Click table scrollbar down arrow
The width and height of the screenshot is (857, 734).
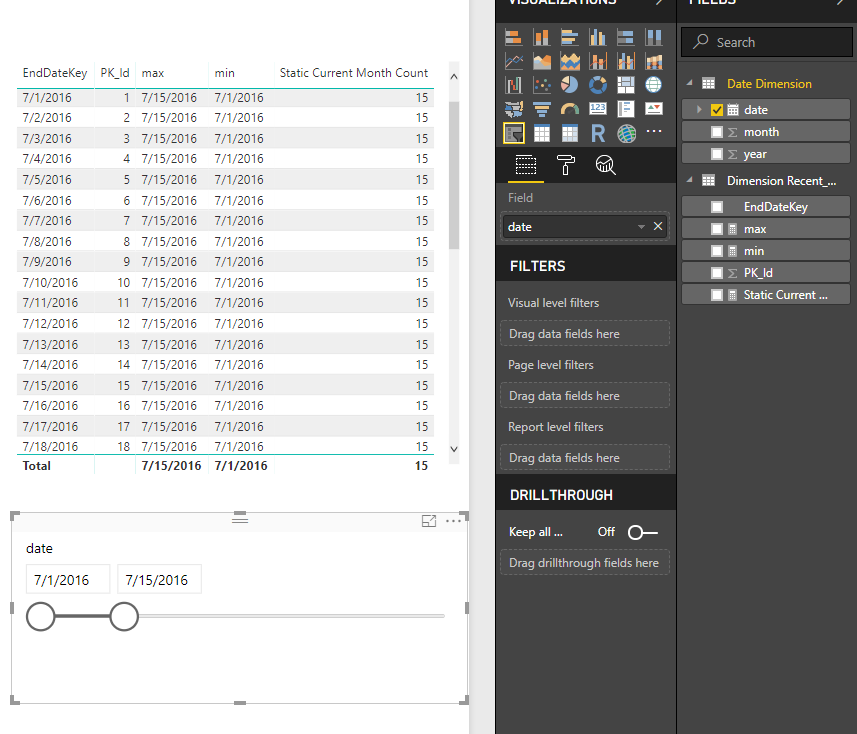click(454, 449)
